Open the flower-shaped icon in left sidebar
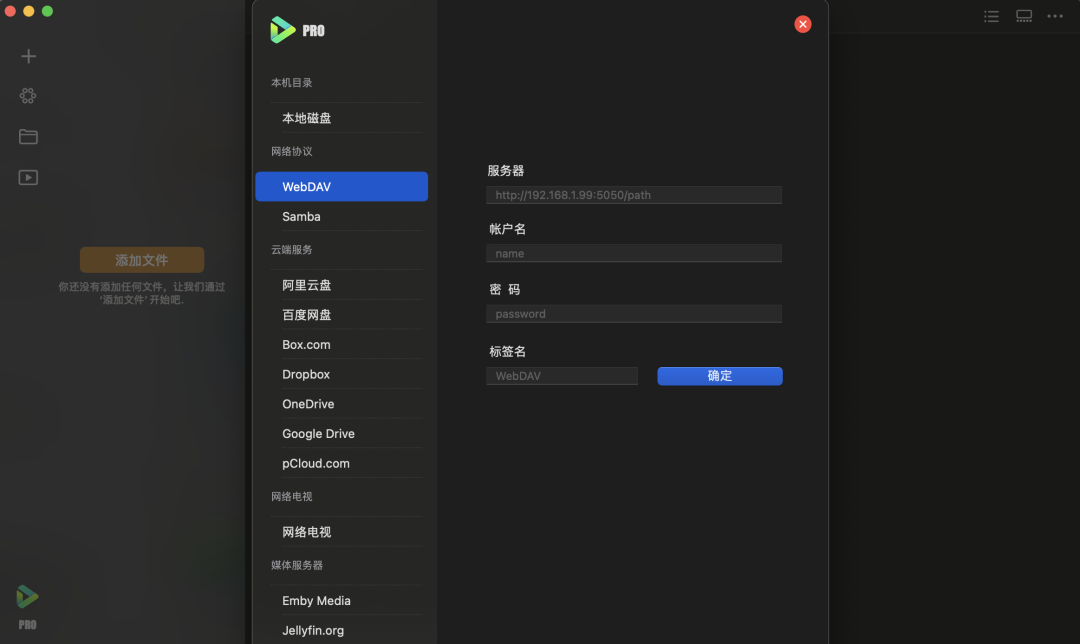 [x=28, y=96]
